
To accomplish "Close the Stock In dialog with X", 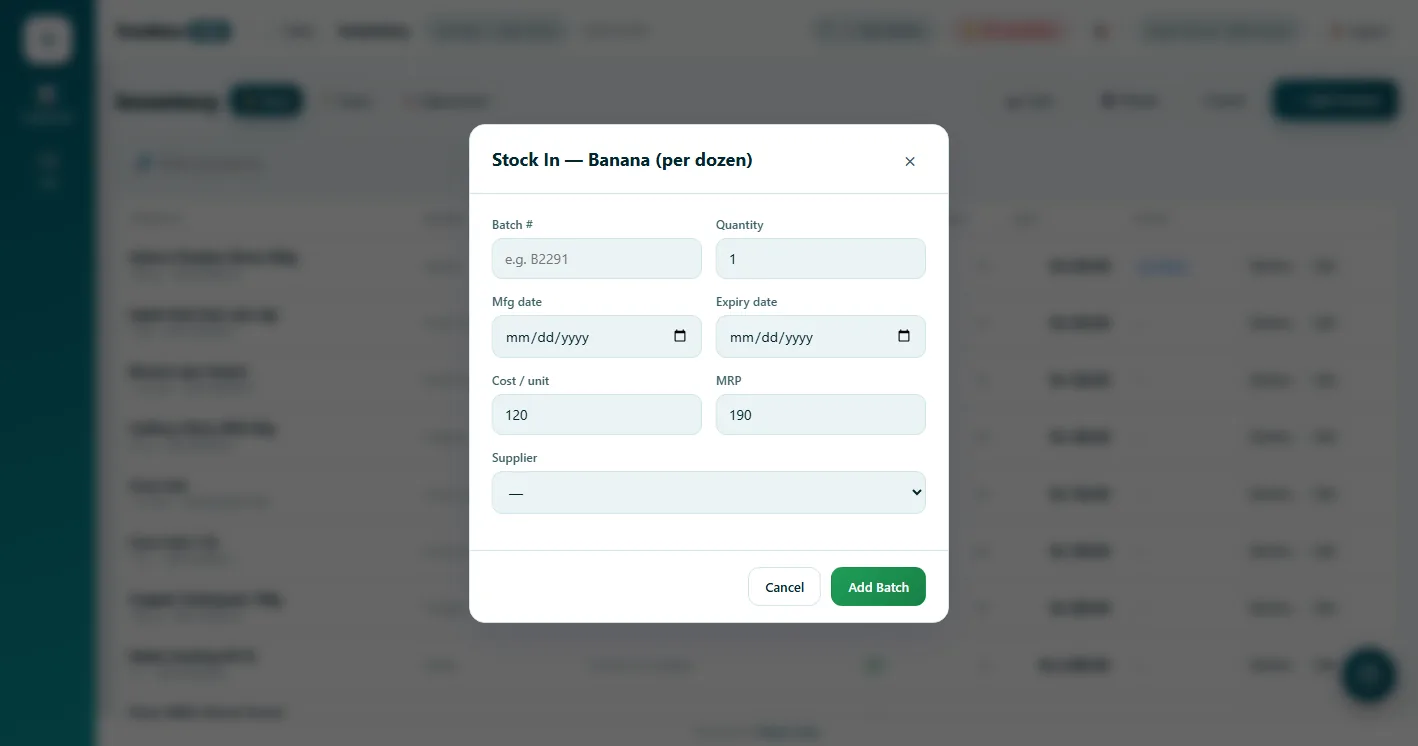I will pos(909,161).
